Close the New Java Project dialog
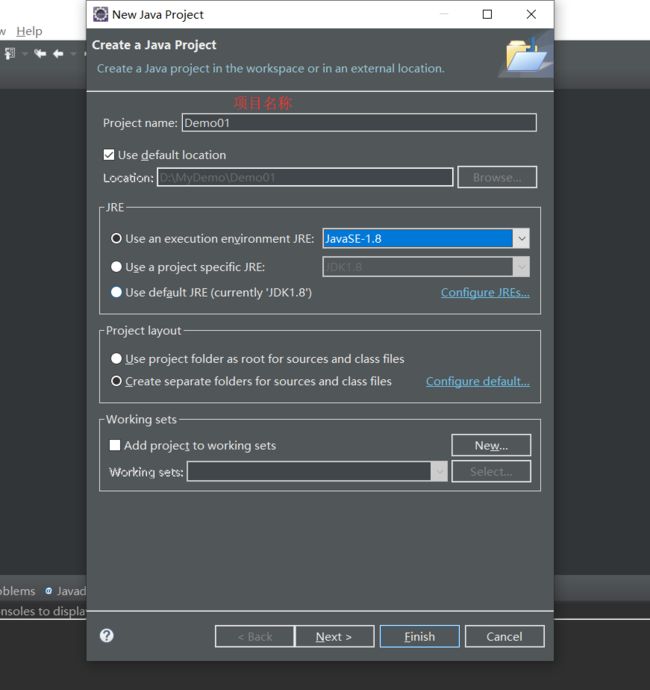This screenshot has height=690, width=650. (532, 14)
